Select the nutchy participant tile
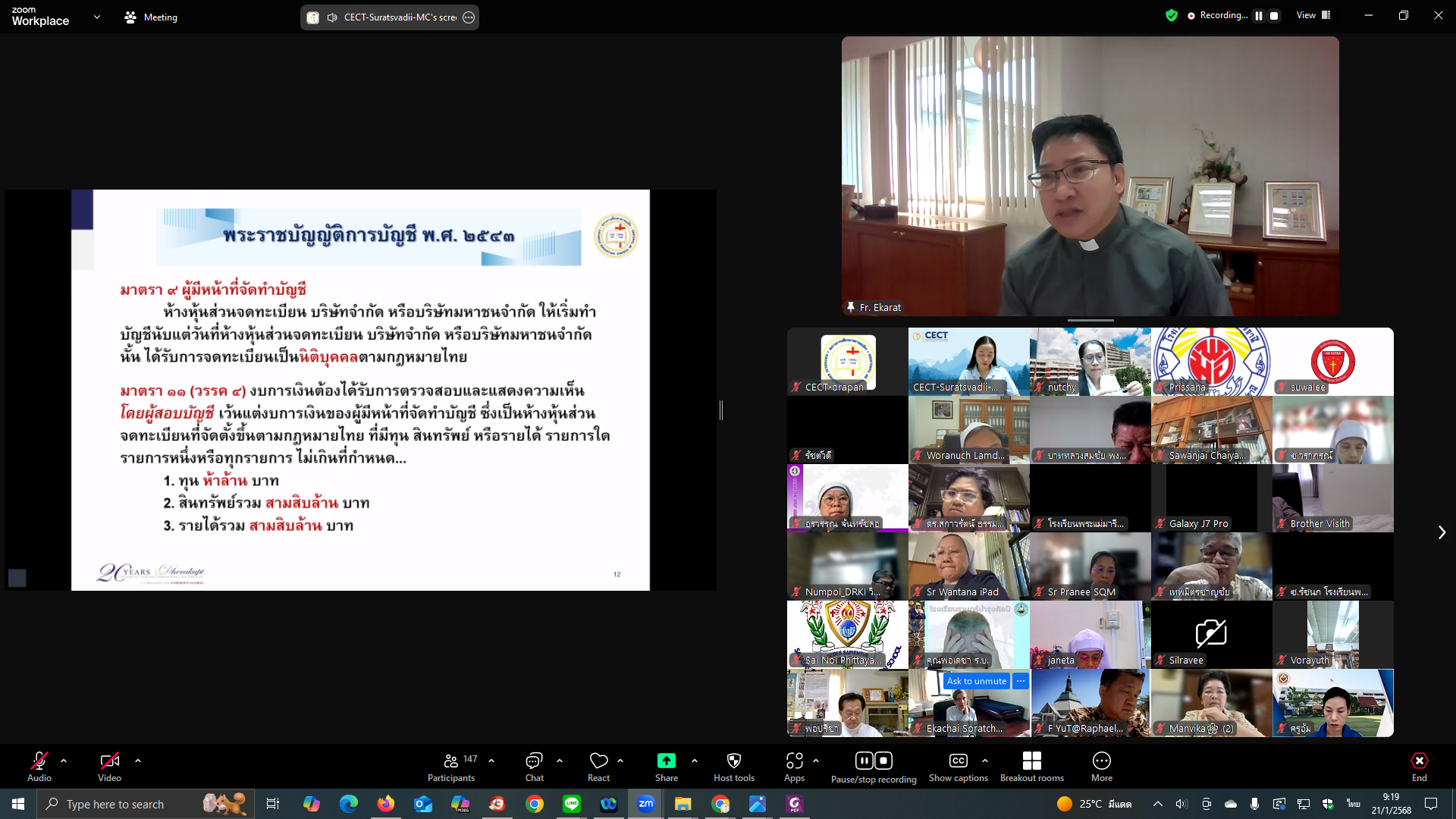The image size is (1456, 819). pos(1090,362)
